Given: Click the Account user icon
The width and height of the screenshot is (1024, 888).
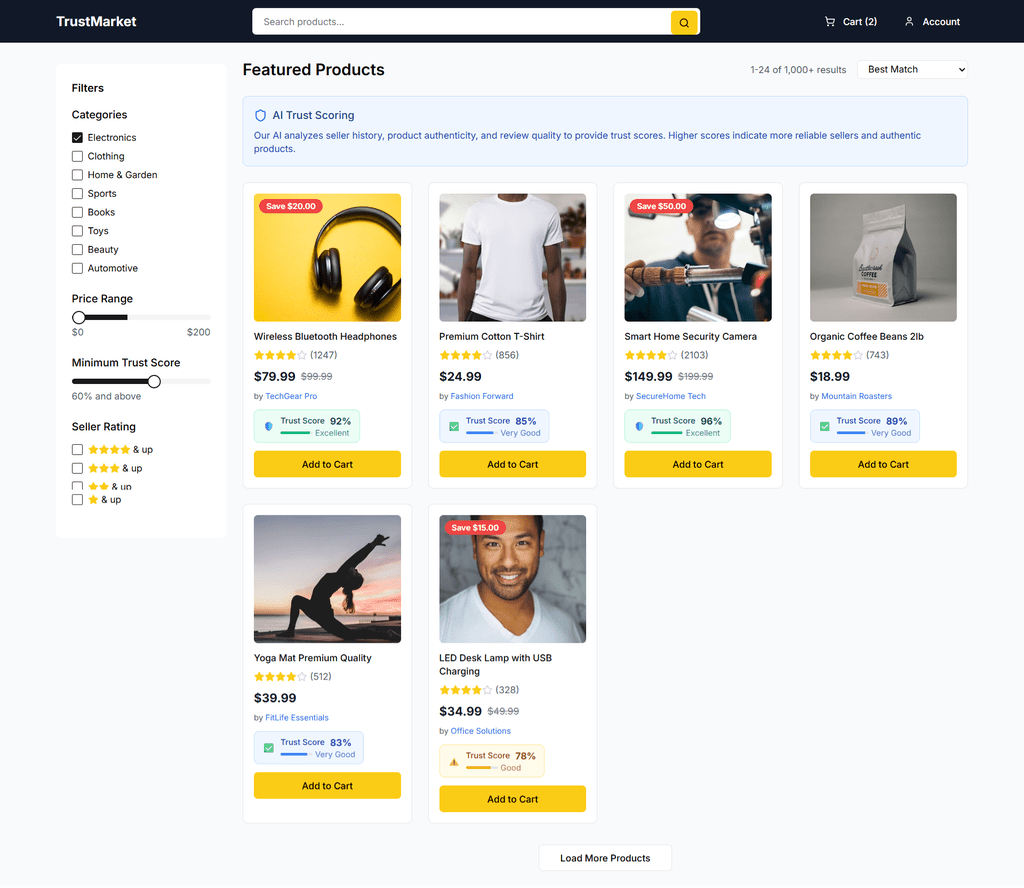Looking at the screenshot, I should point(909,22).
